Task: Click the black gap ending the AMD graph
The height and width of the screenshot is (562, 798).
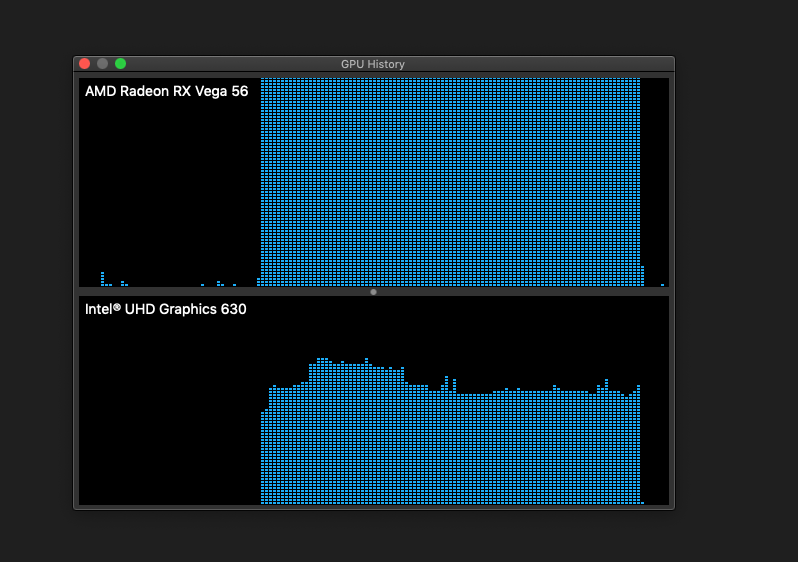Action: [654, 180]
